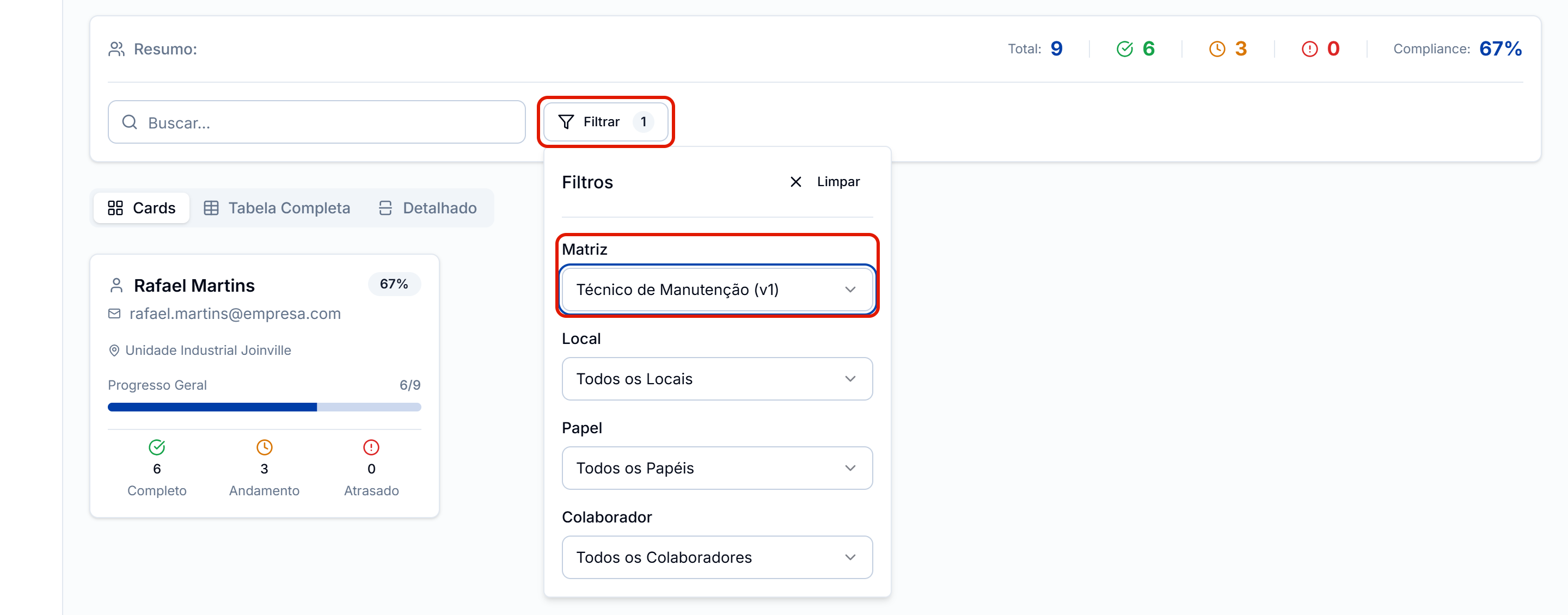Image resolution: width=1568 pixels, height=615 pixels.
Task: Click the 67% badge on Rafael's card
Action: (x=394, y=284)
